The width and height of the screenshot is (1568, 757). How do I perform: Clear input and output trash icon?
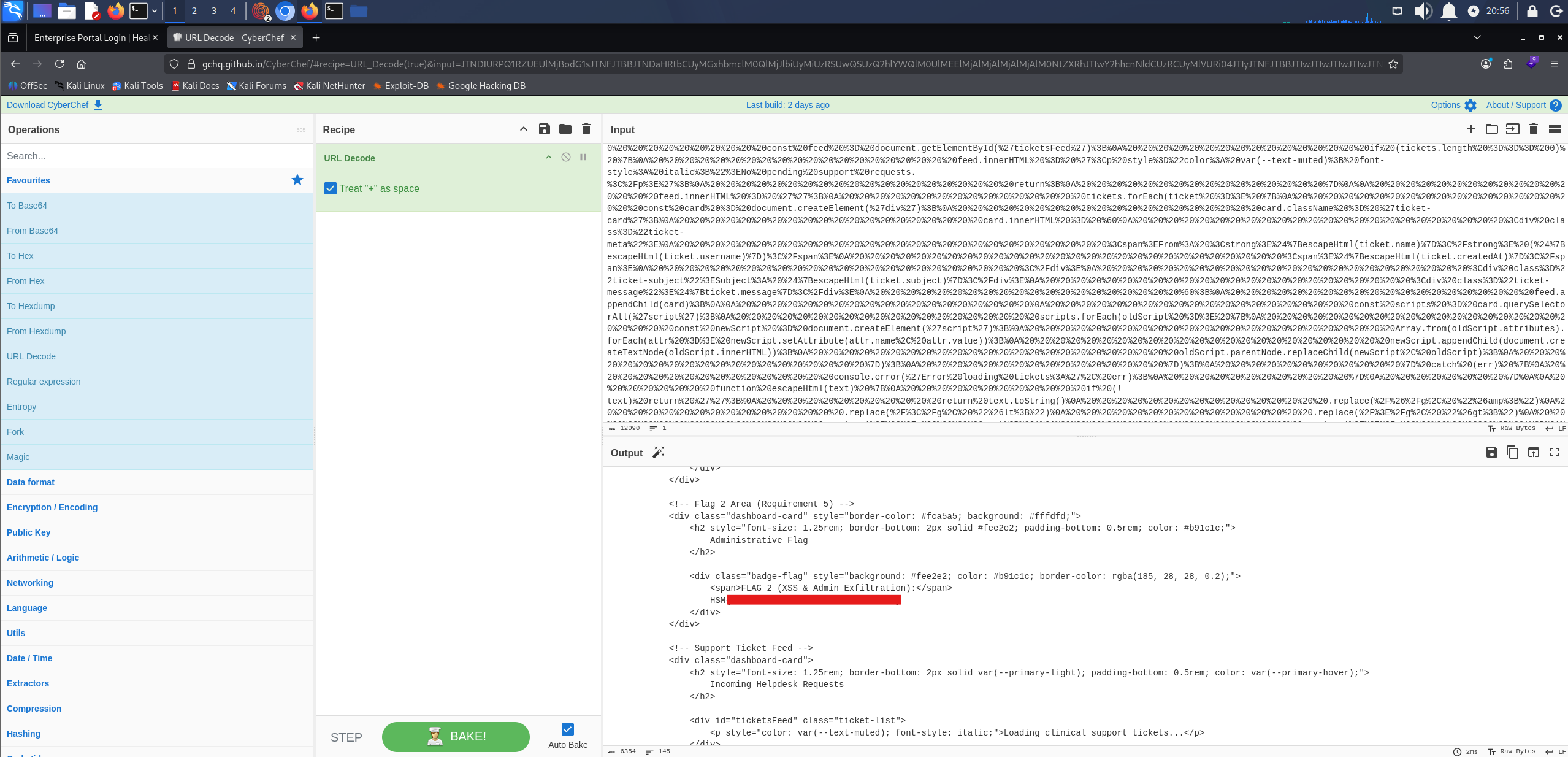1533,129
